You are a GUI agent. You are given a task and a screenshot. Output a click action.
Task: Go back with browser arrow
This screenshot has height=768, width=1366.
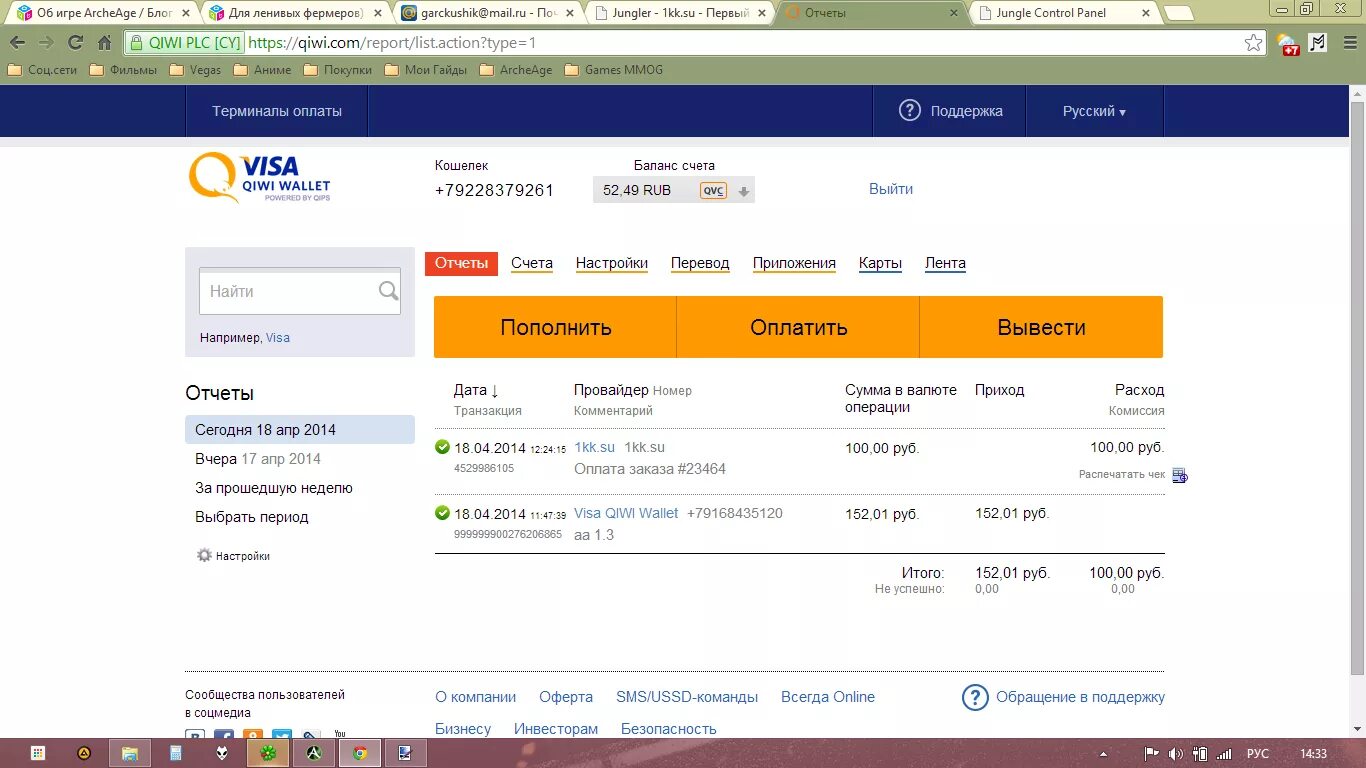pyautogui.click(x=17, y=43)
